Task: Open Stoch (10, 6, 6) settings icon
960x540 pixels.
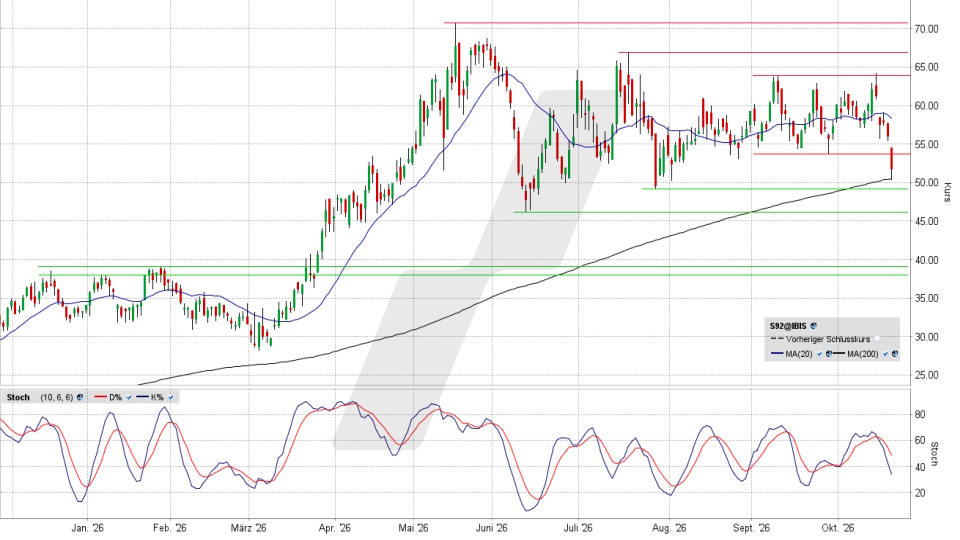Action: (x=80, y=397)
